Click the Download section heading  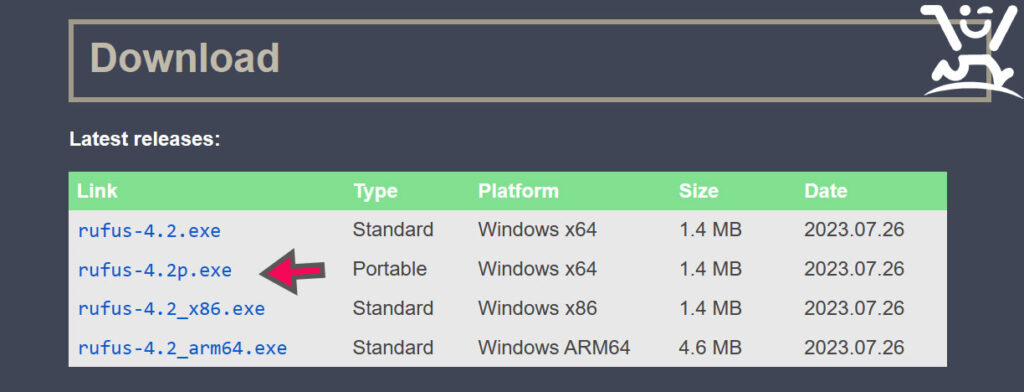(x=185, y=57)
